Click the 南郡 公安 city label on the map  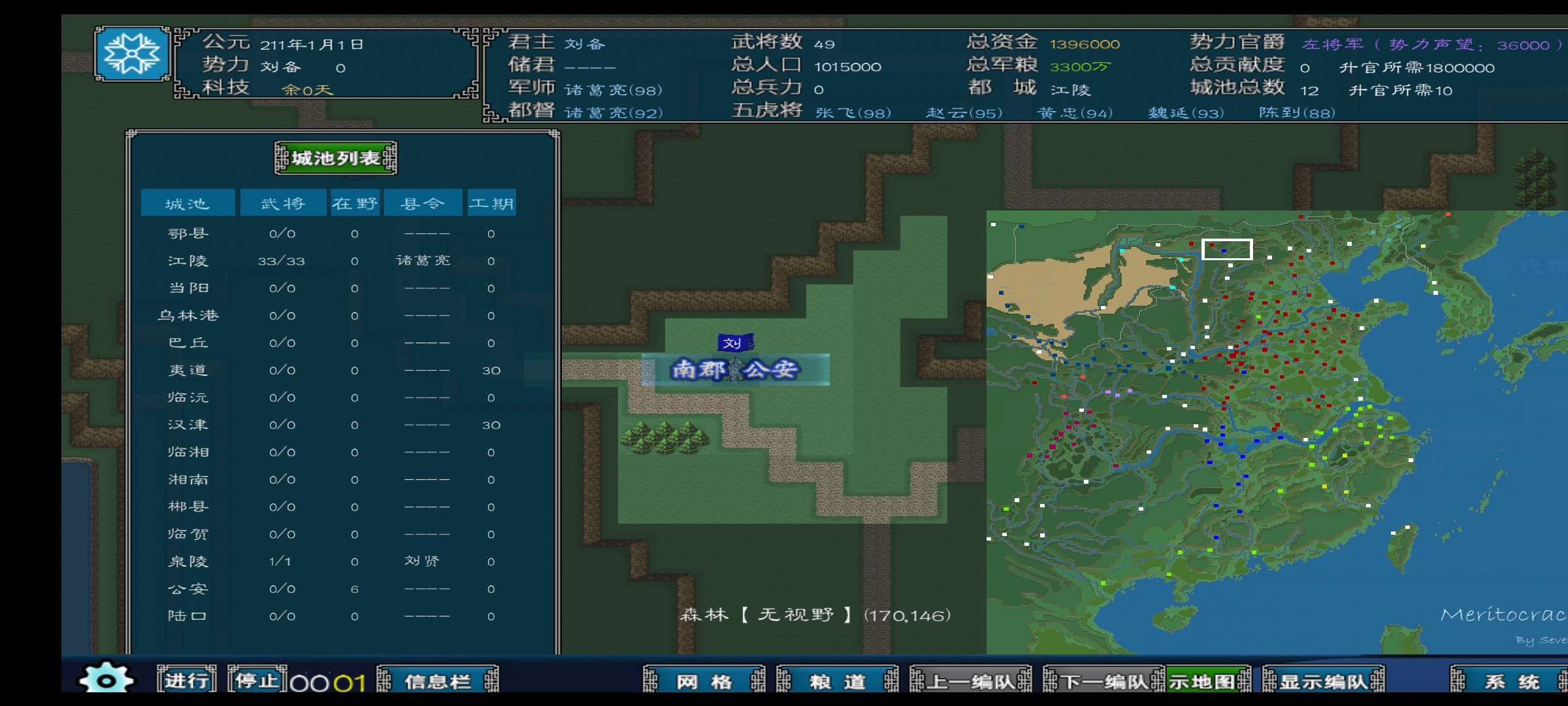click(x=736, y=370)
